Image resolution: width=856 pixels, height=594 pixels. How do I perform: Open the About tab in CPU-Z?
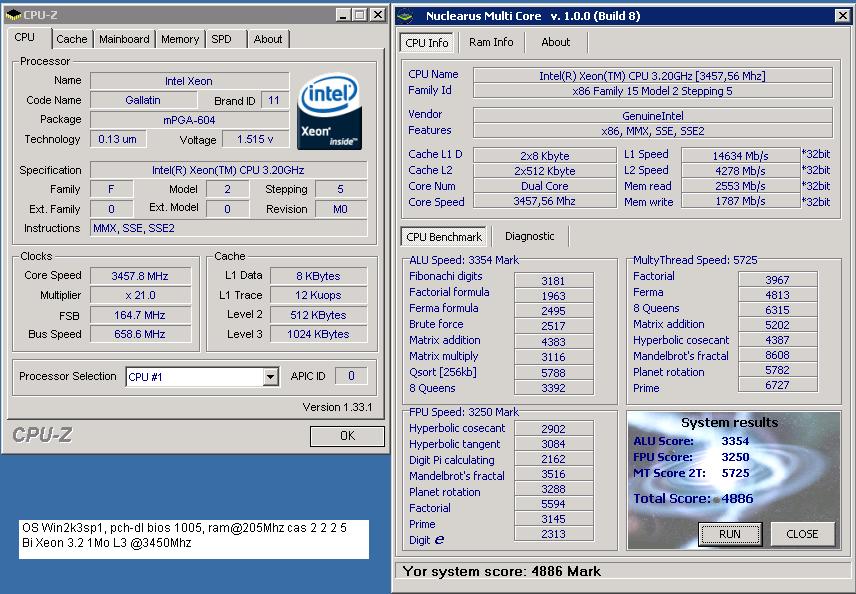point(268,39)
